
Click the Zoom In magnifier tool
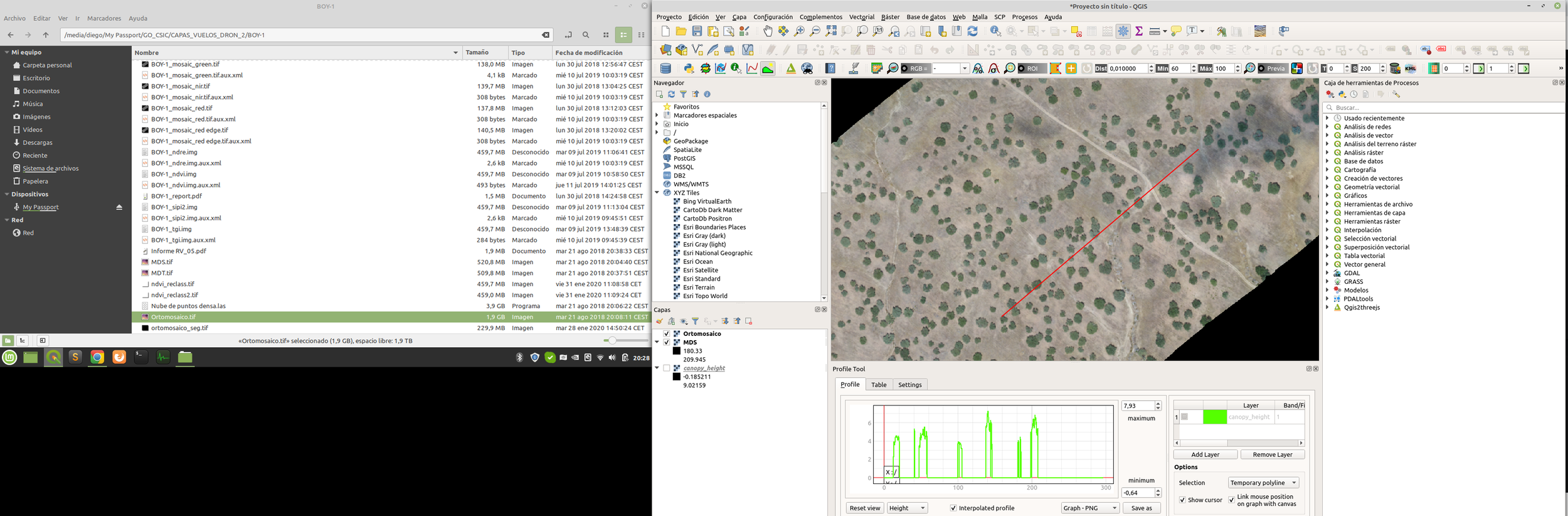(x=799, y=31)
